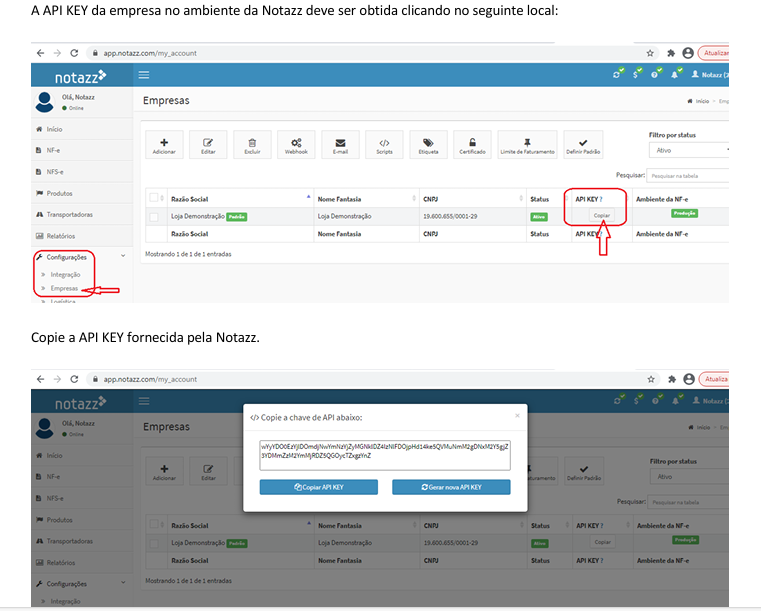Screen dimensions: 761x611
Task: Open the Webhook gears button
Action: (296, 145)
